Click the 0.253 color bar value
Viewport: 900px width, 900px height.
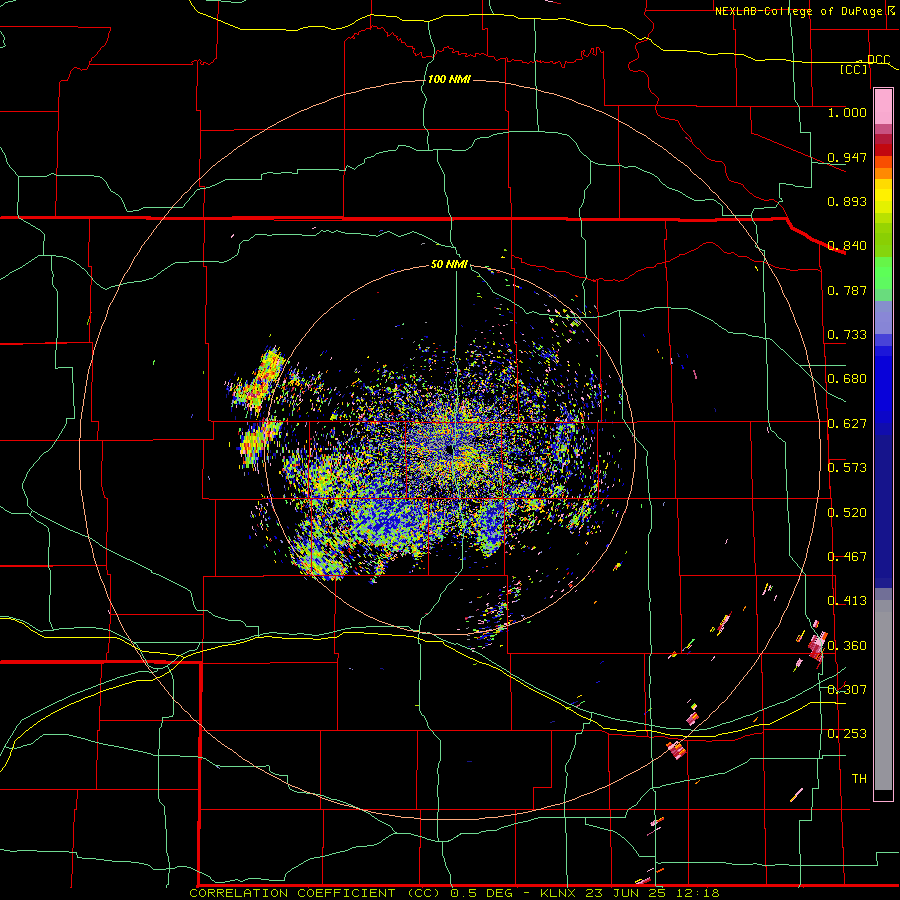pos(847,734)
